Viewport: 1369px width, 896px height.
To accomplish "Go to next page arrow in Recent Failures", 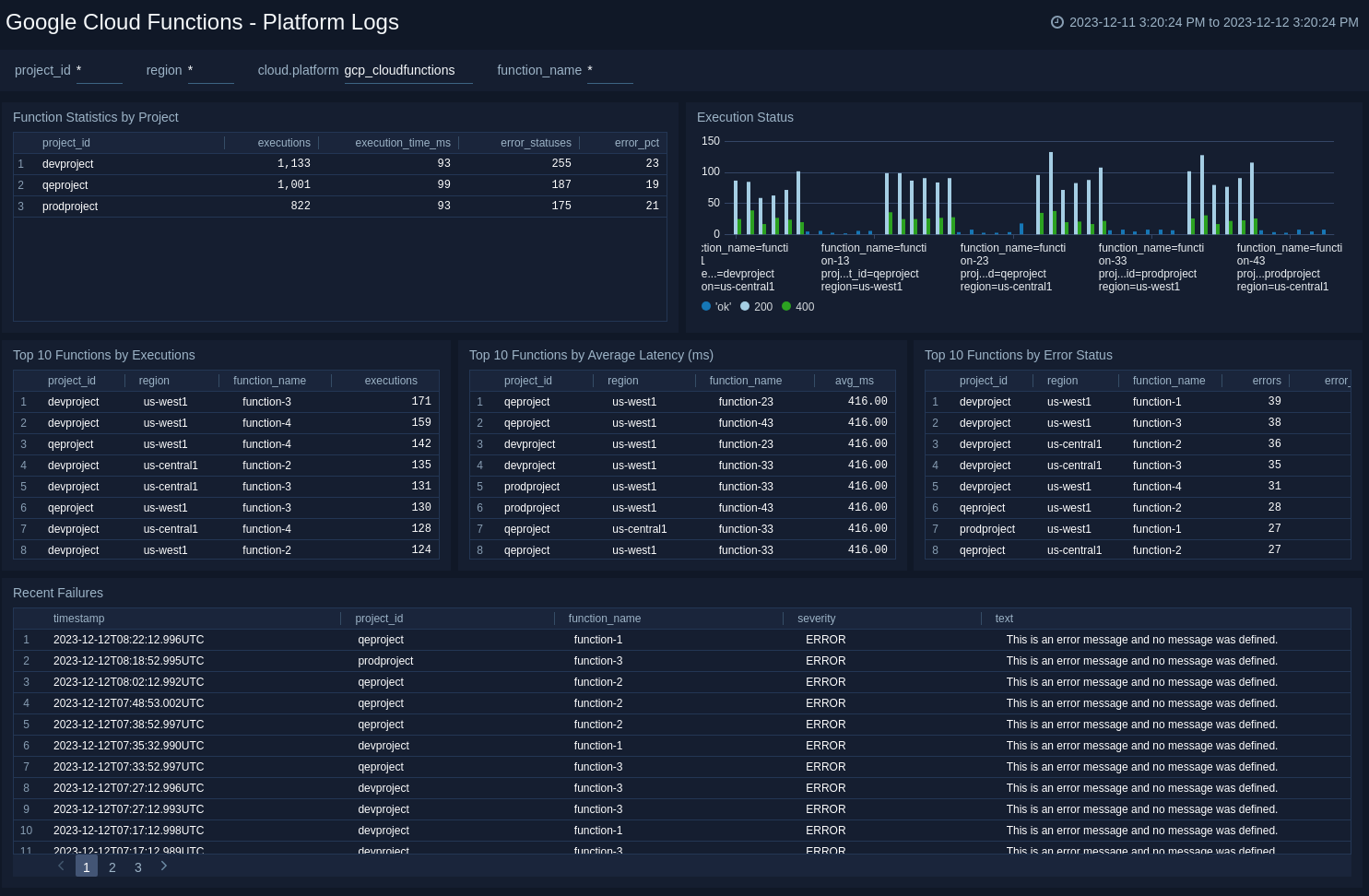I will point(164,866).
